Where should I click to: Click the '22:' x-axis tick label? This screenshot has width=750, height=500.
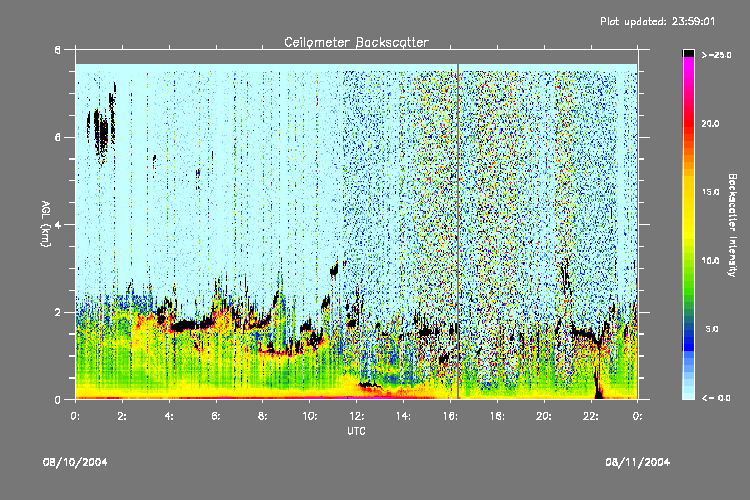pyautogui.click(x=591, y=416)
